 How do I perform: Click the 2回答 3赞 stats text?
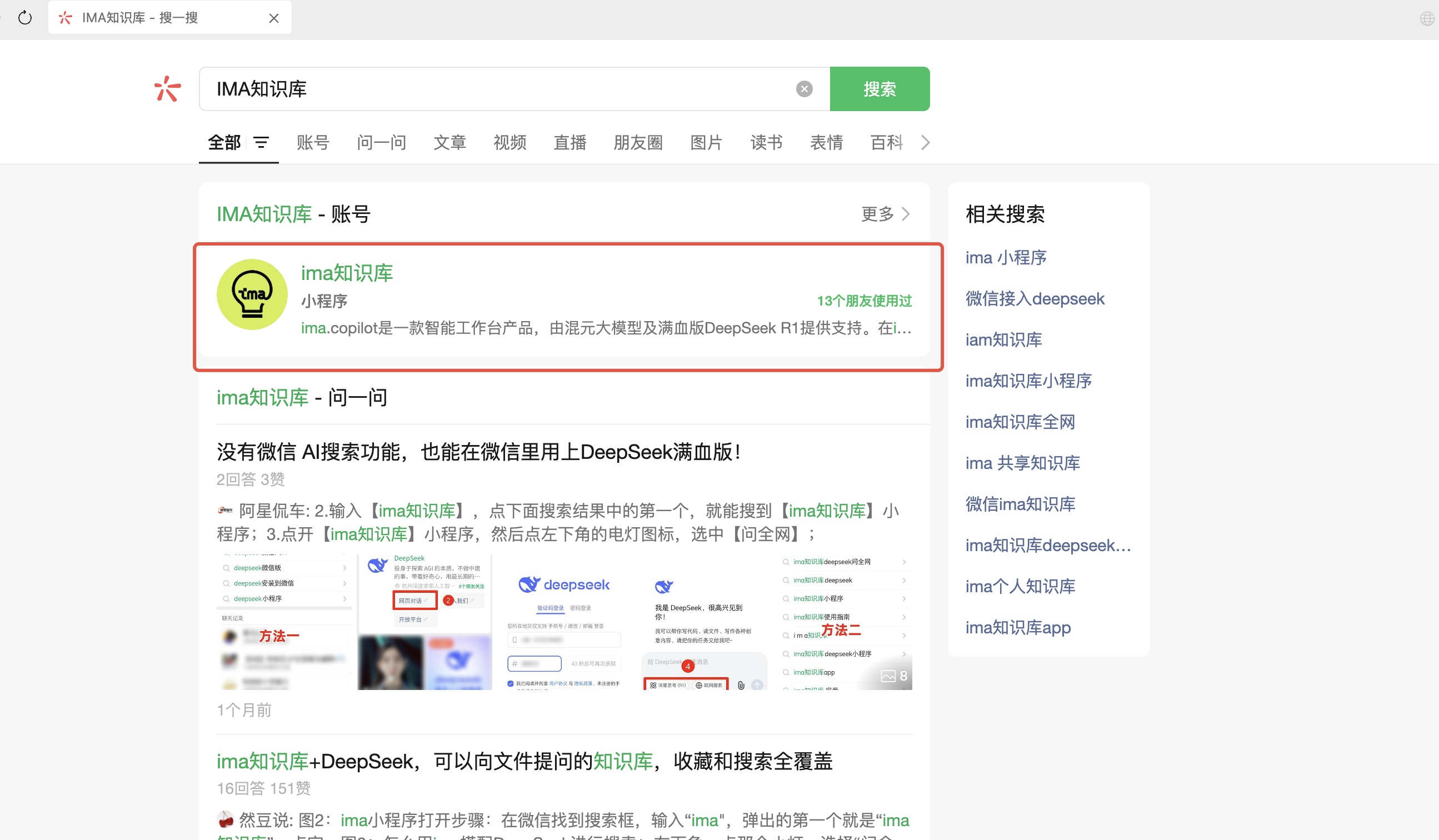click(x=250, y=479)
